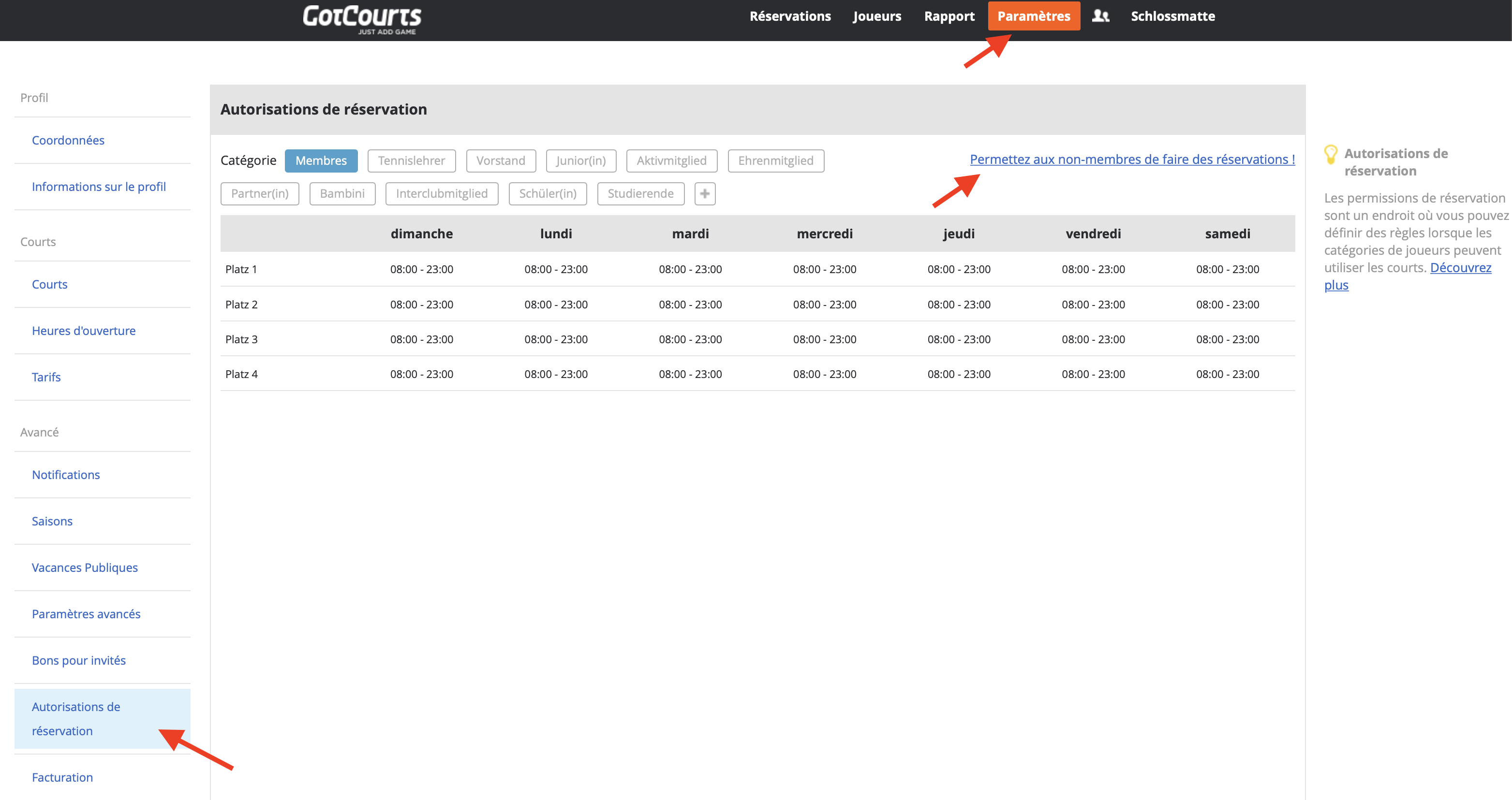This screenshot has height=800, width=1512.
Task: Click the Platz 1 dimanche time slot
Action: click(x=421, y=269)
